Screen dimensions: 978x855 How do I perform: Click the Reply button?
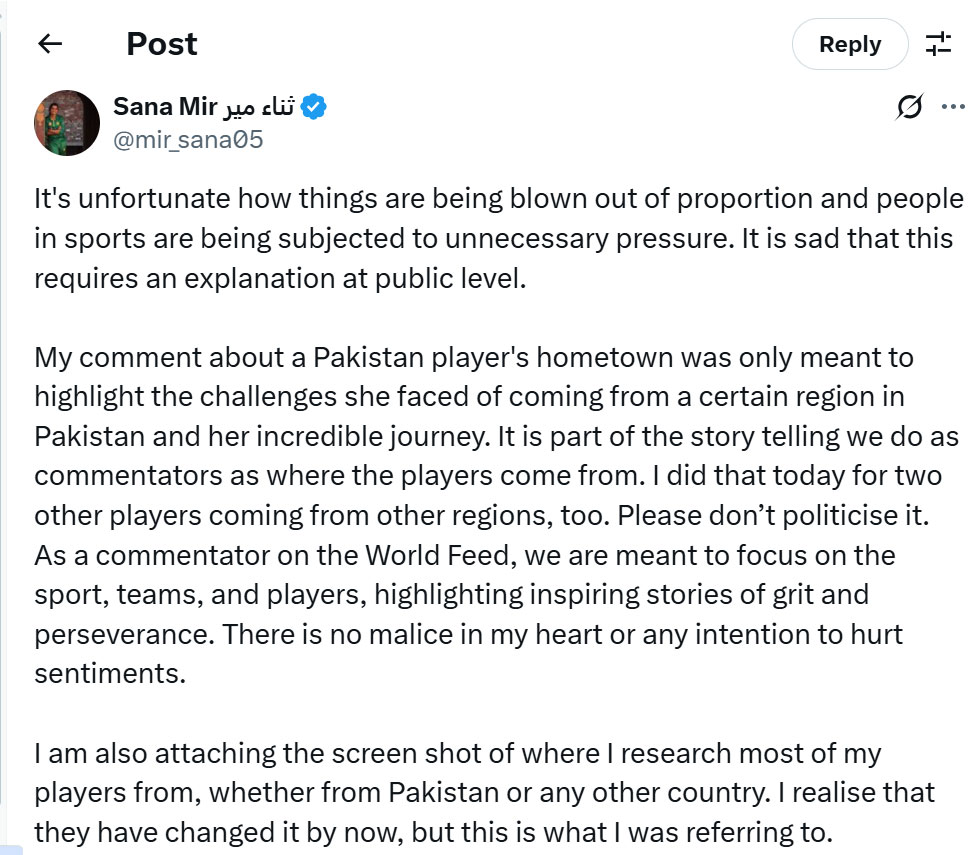[x=849, y=45]
